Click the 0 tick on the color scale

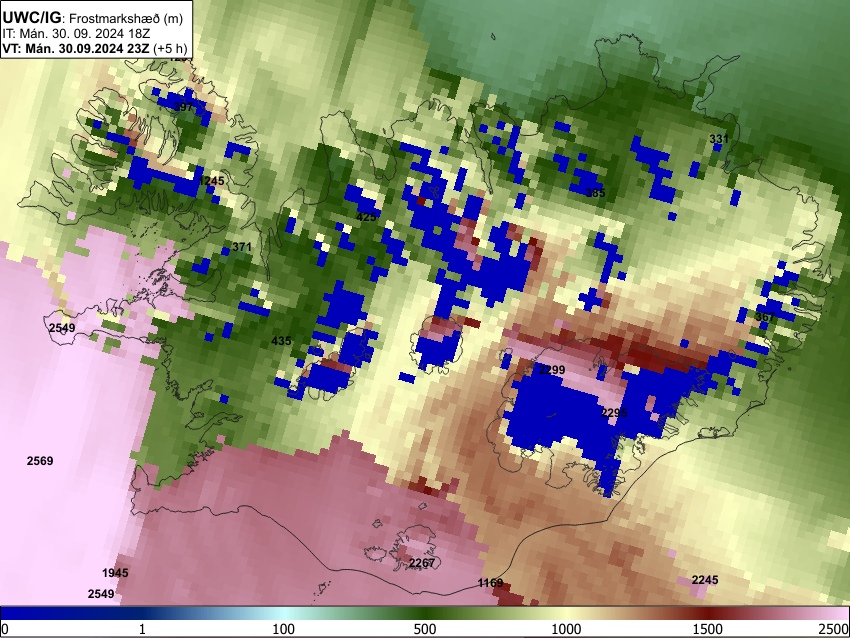pos(5,629)
